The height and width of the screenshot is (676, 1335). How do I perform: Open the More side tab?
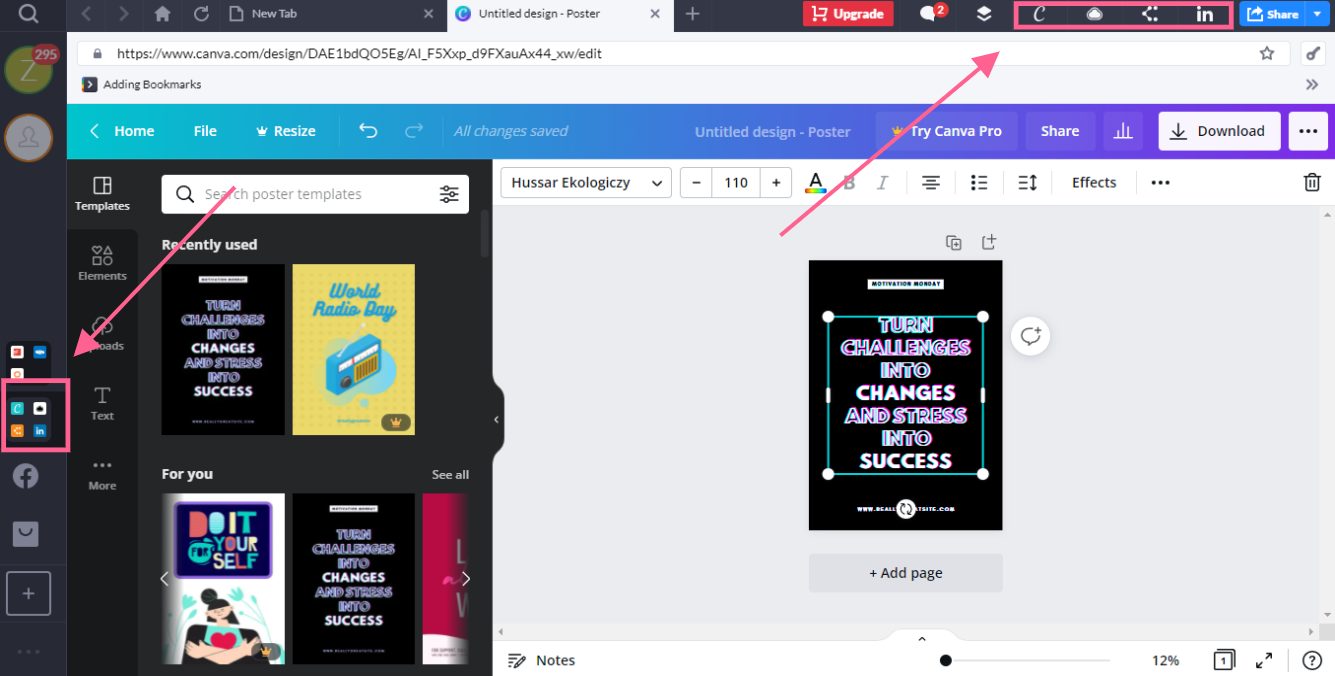102,474
